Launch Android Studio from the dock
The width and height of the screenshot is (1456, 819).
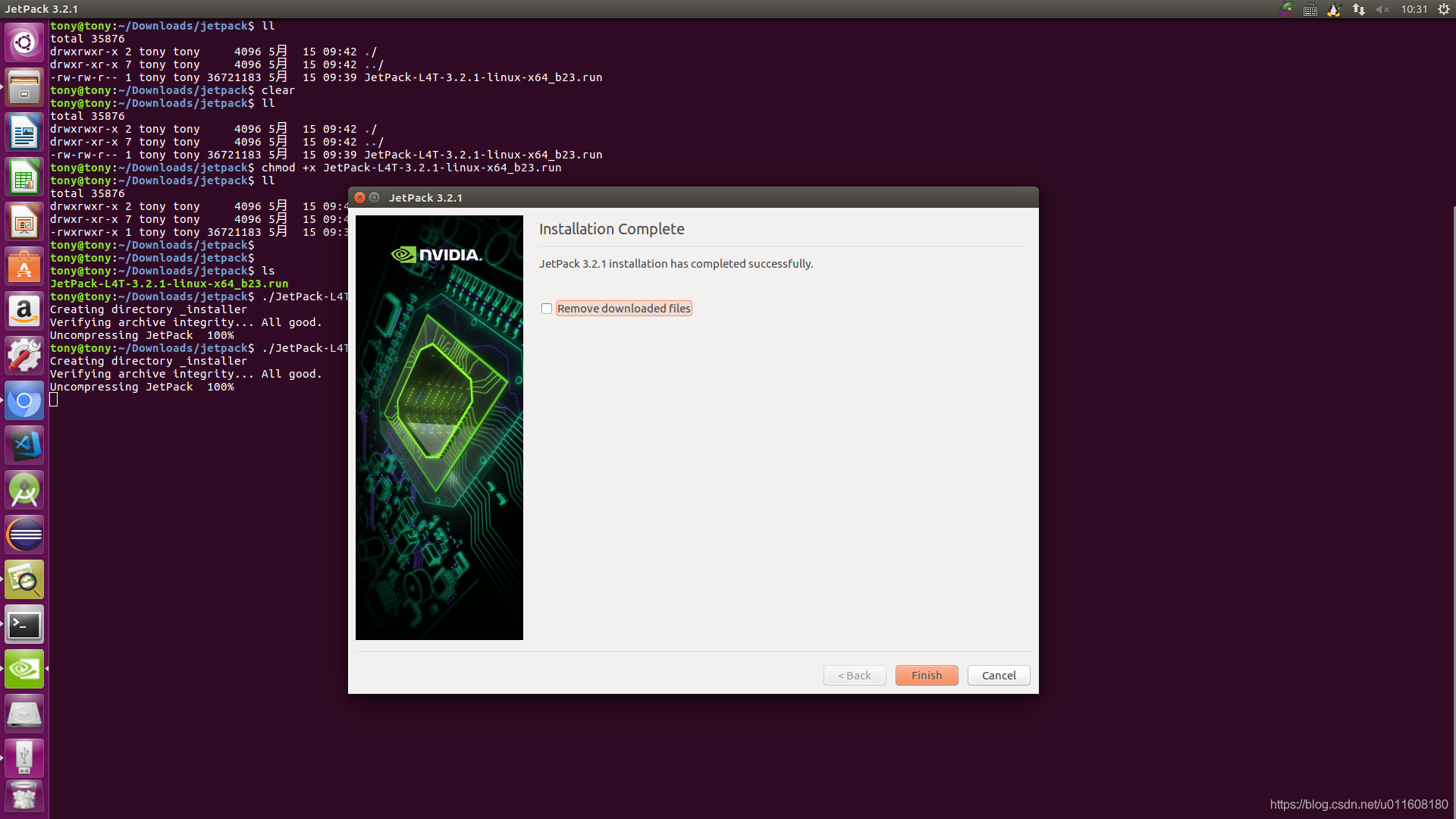(x=24, y=490)
